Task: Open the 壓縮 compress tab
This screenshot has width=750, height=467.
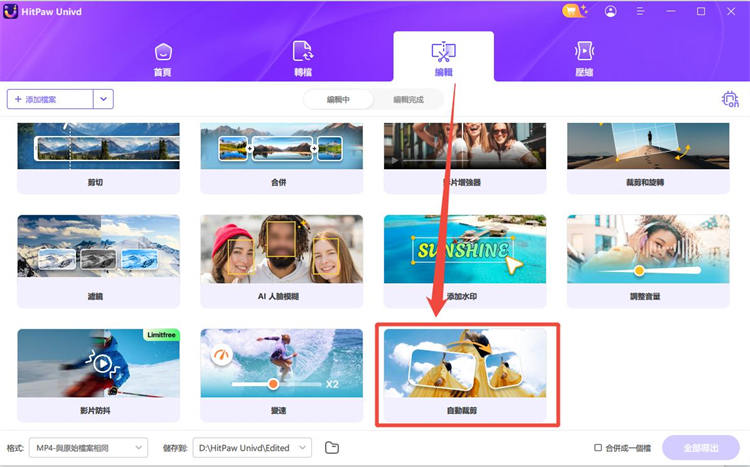Action: pos(584,59)
